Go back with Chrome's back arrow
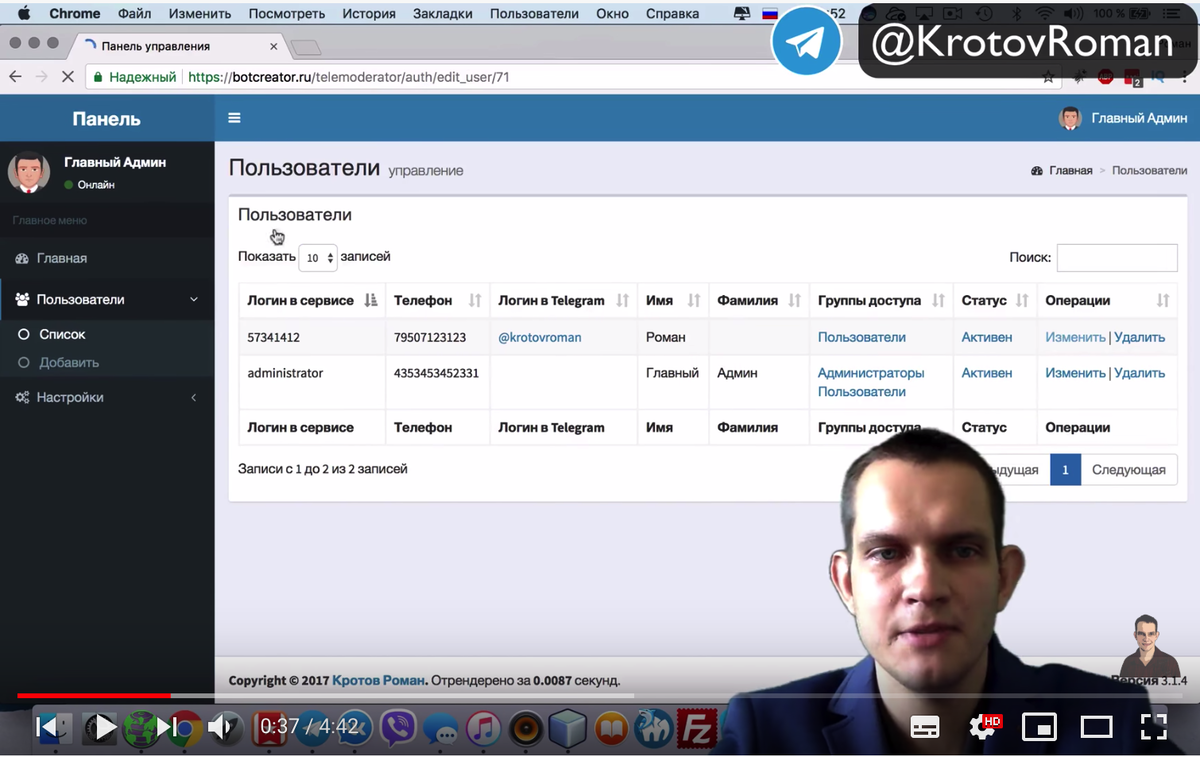 (x=15, y=77)
